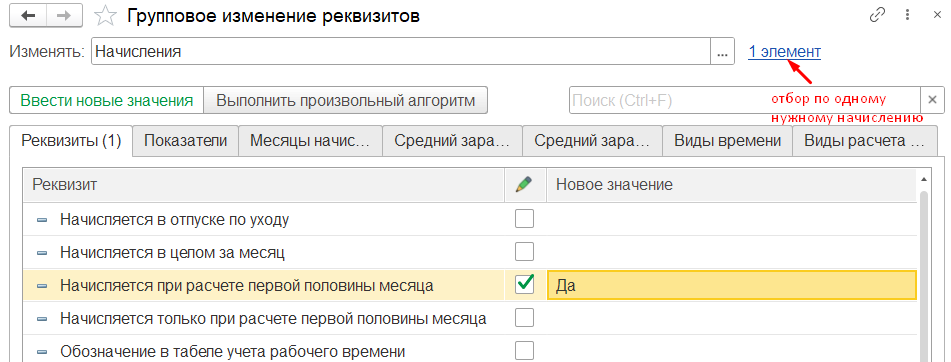Go forward with the right arrow button
This screenshot has width=951, height=362.
pyautogui.click(x=64, y=16)
